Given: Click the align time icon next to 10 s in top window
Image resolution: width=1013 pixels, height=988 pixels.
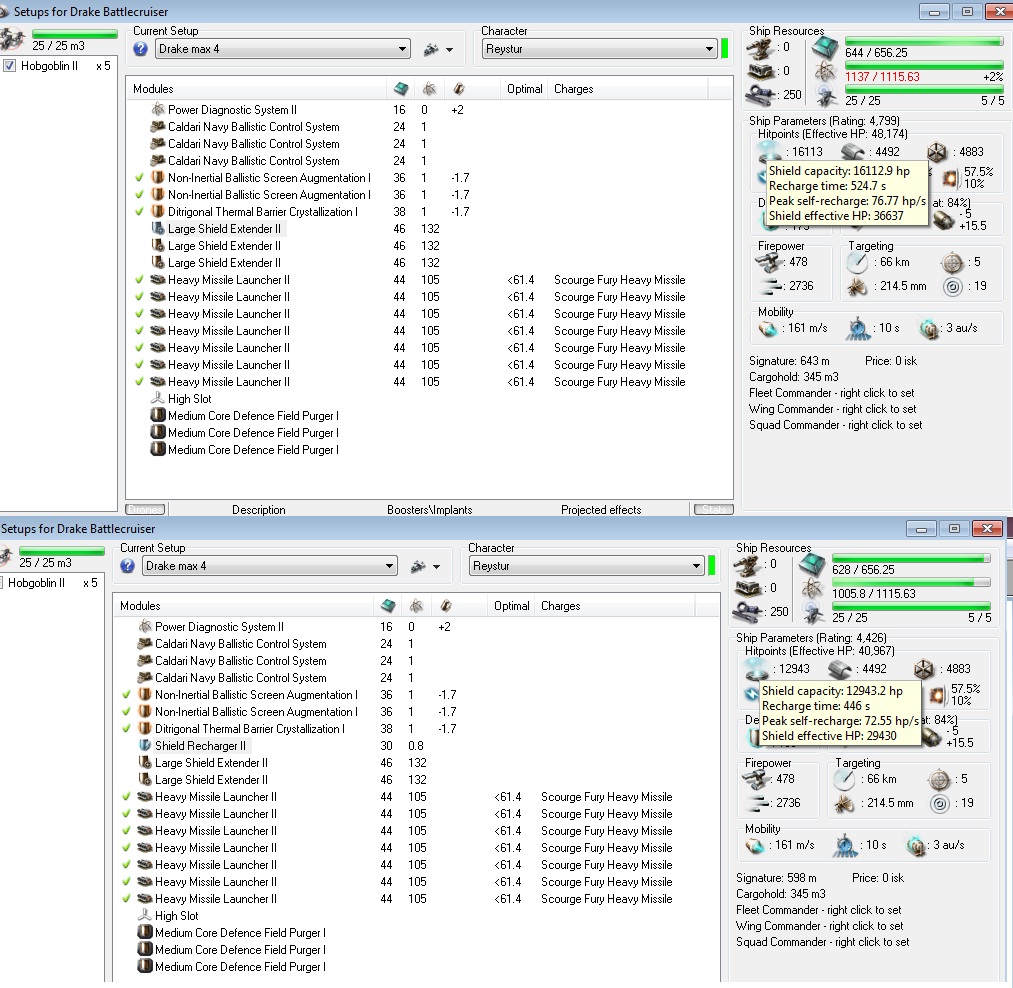Looking at the screenshot, I should coord(858,328).
